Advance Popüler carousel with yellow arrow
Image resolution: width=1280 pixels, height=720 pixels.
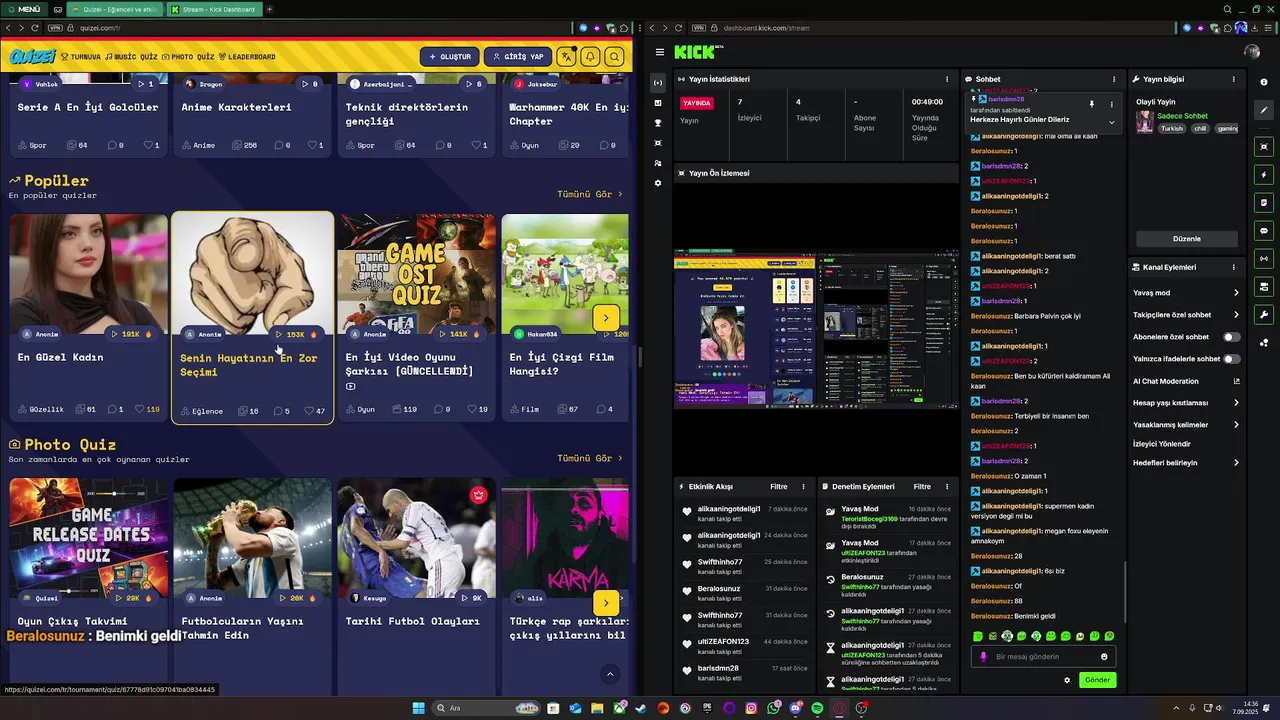click(606, 318)
